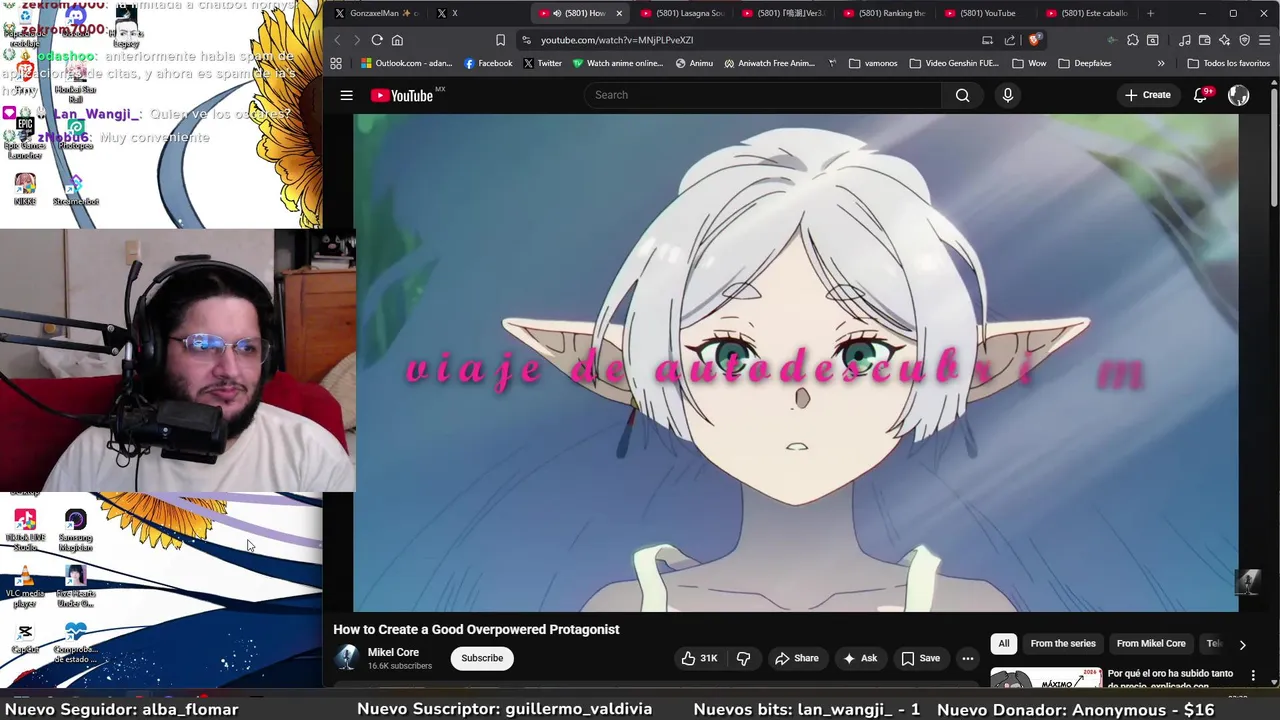Open the Watch anime online bookmark

pyautogui.click(x=617, y=63)
